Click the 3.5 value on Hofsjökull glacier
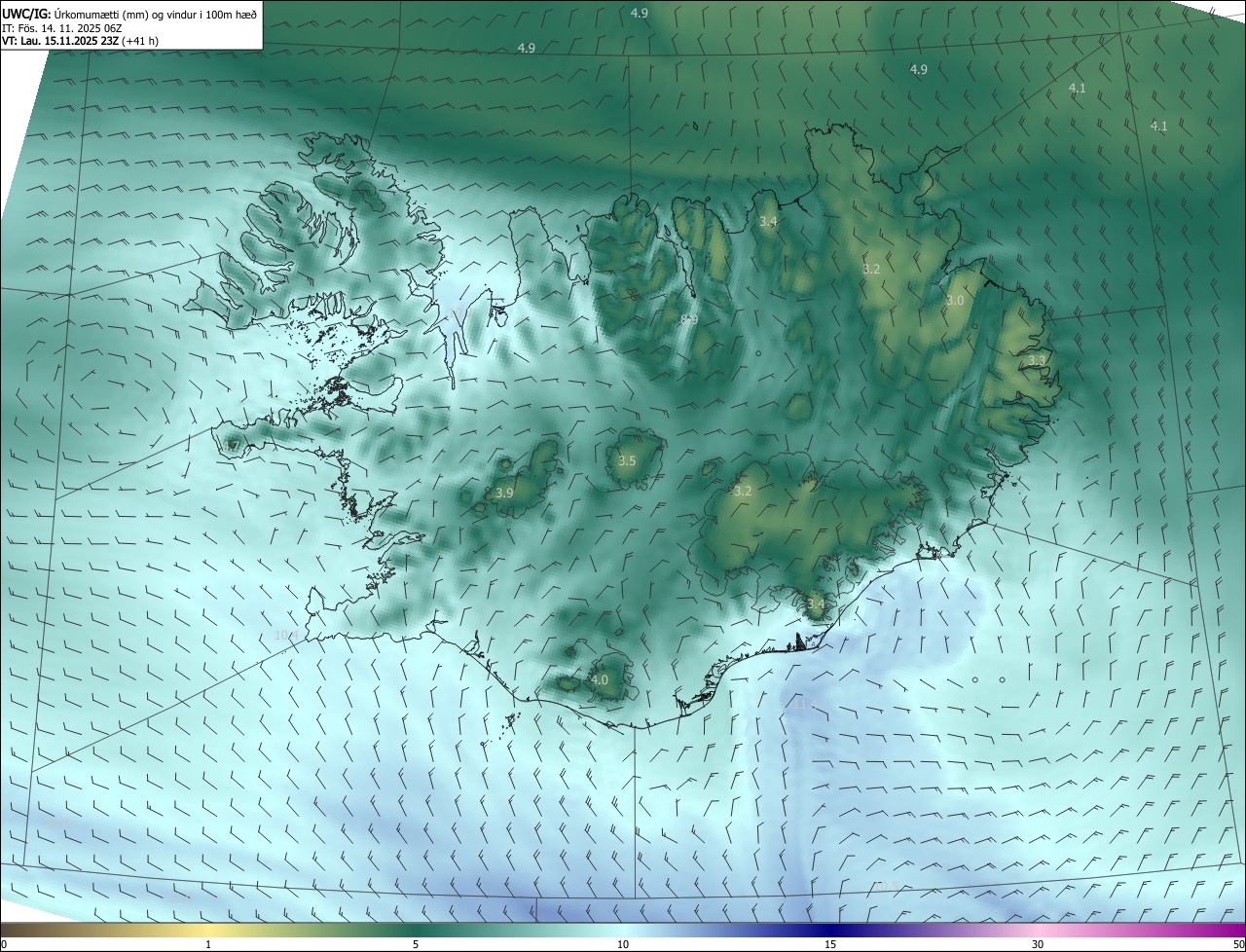This screenshot has width=1246, height=952. (627, 460)
